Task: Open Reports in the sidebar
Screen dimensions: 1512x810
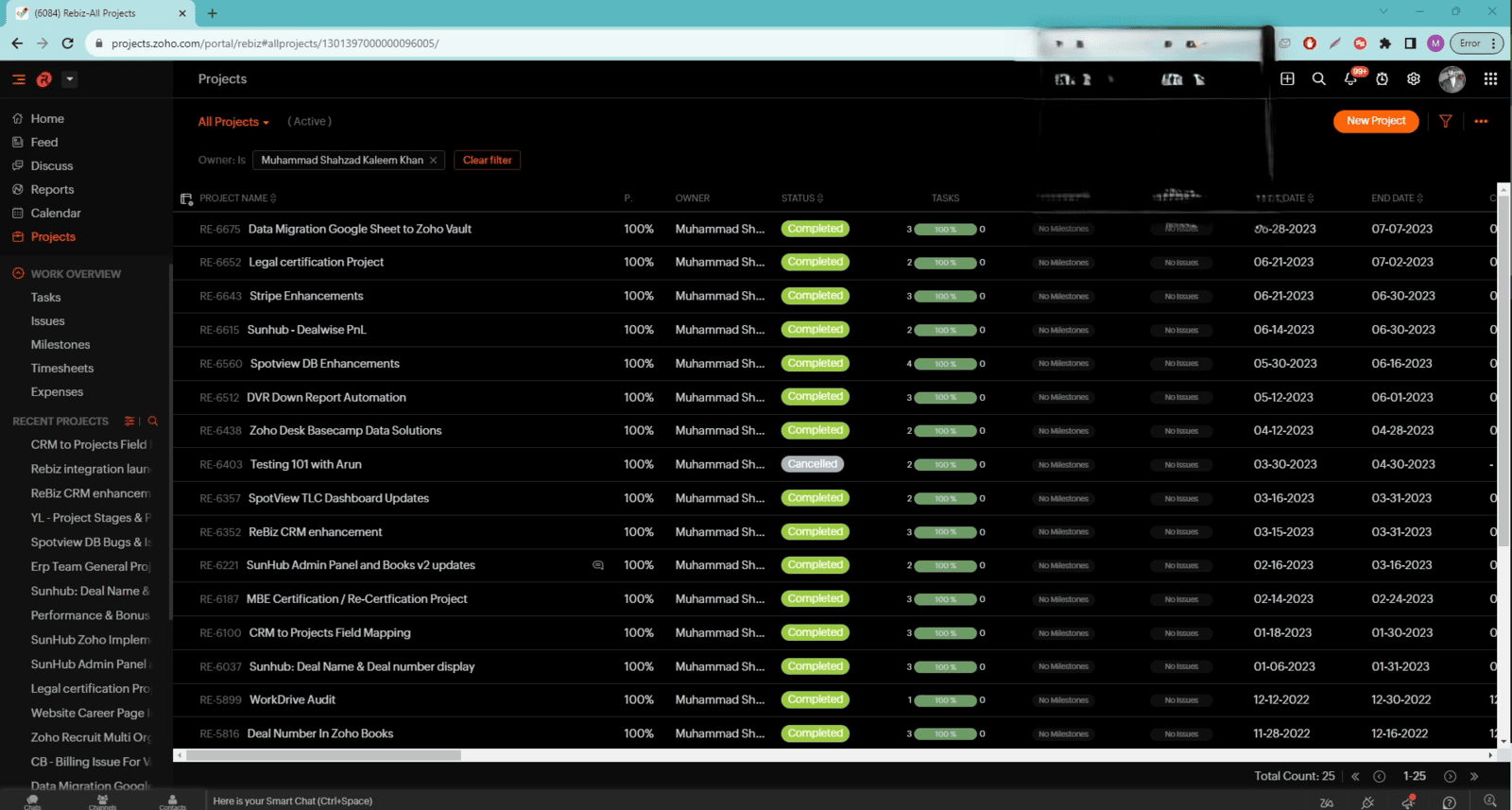Action: tap(52, 189)
